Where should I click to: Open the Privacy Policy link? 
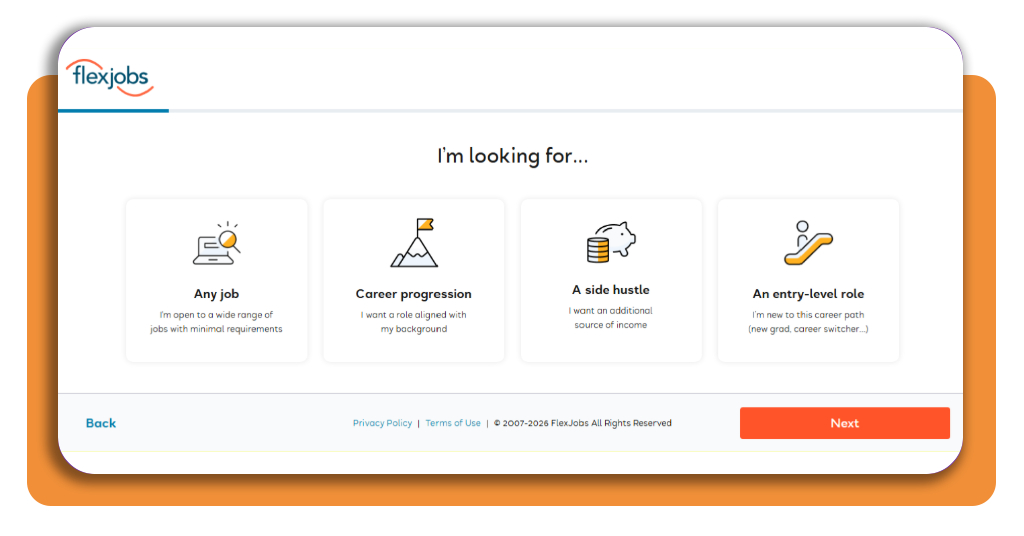click(383, 423)
